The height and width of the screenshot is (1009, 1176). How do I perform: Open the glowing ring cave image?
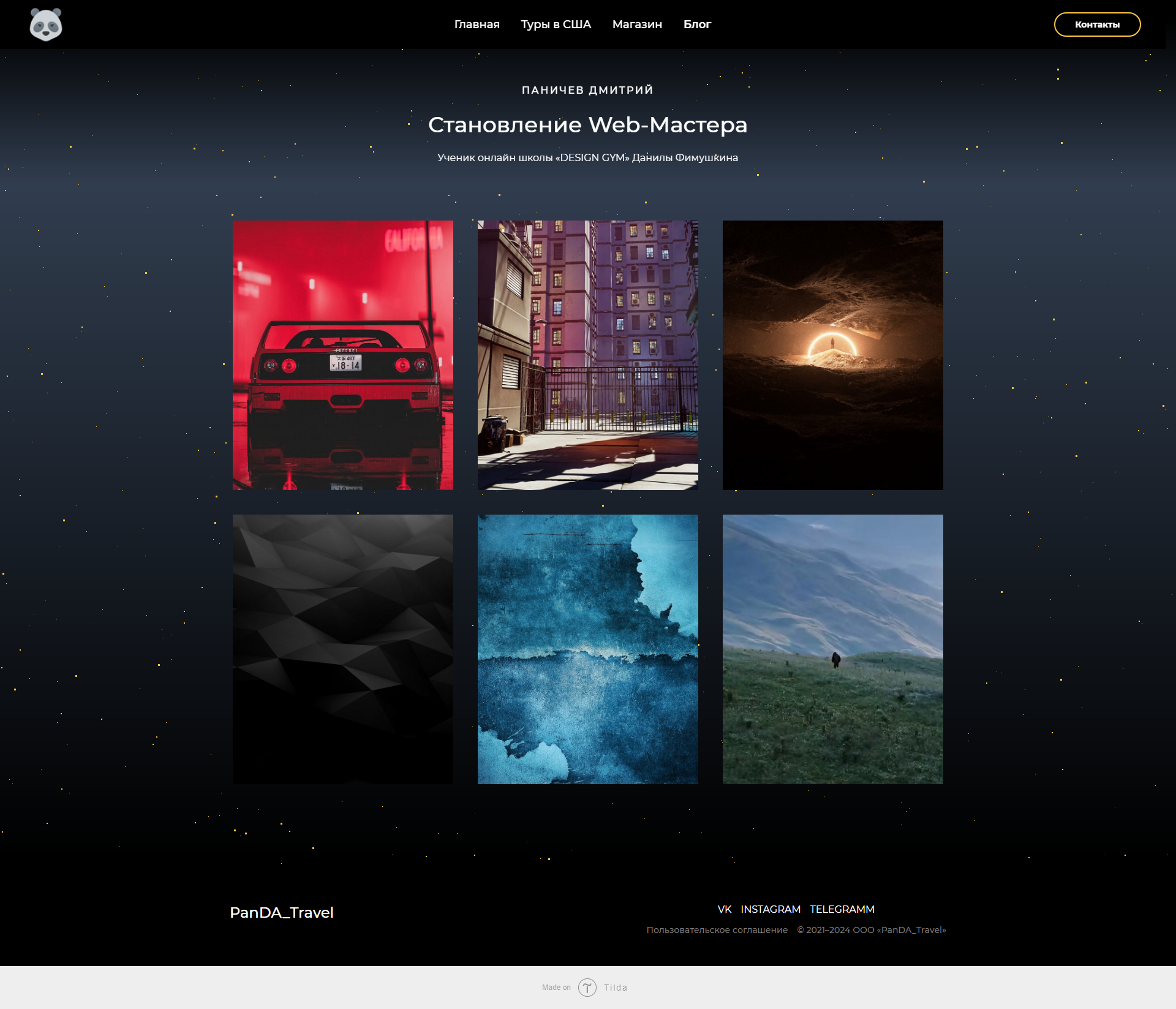tap(833, 355)
